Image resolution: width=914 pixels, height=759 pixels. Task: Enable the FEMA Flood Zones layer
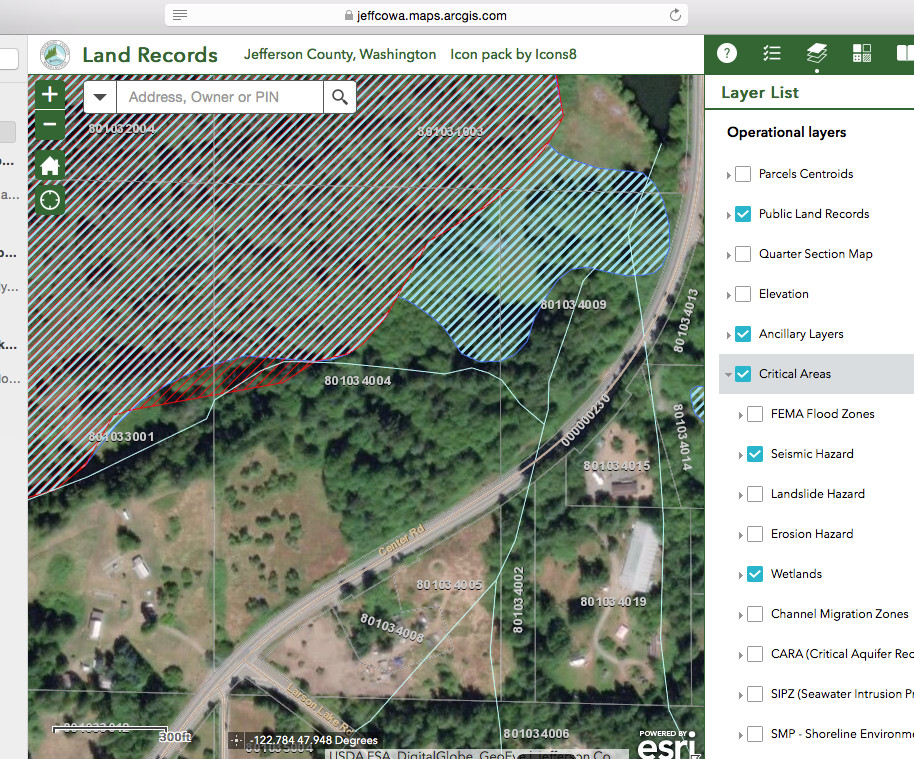click(x=755, y=414)
